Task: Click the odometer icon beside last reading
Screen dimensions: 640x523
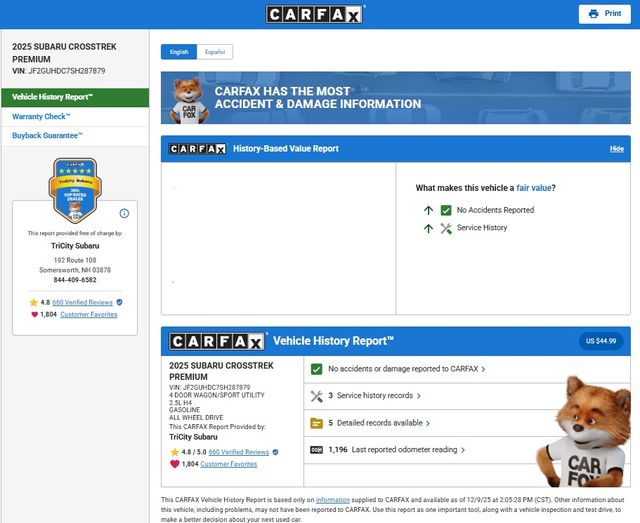Action: (316, 450)
